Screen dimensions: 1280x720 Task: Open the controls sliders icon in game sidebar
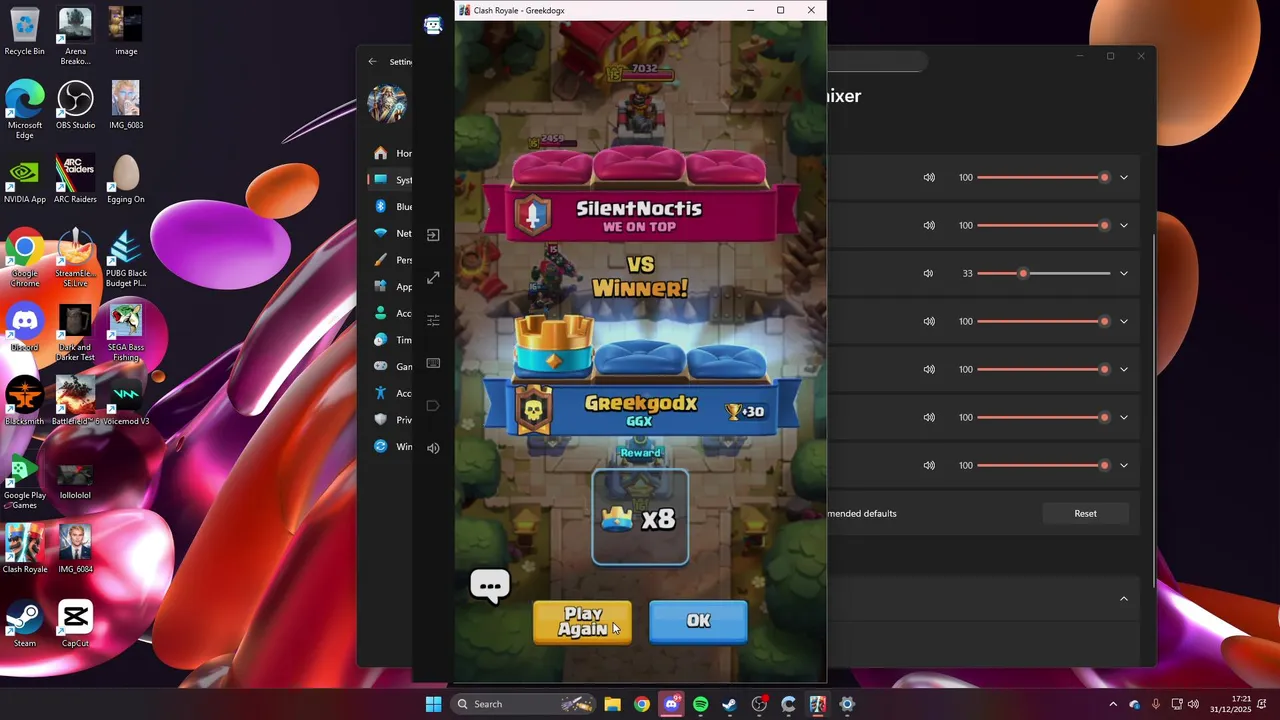(433, 321)
